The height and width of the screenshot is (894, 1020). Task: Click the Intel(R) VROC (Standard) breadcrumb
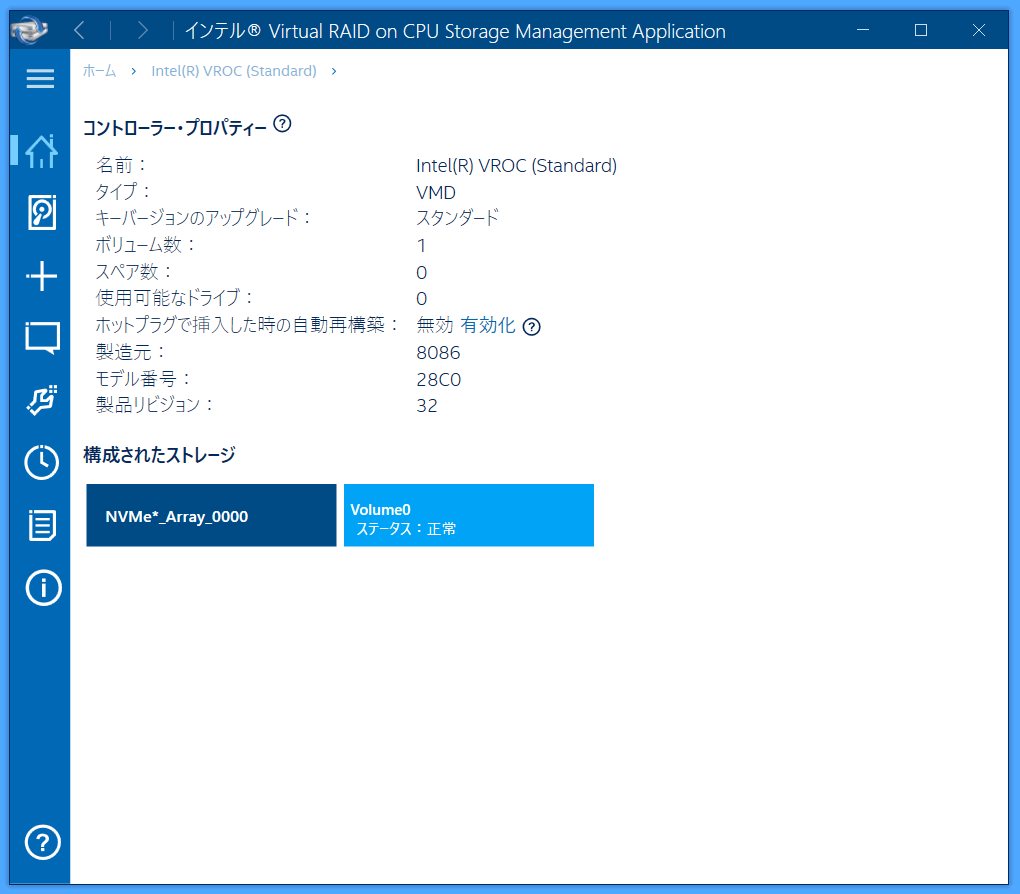(x=234, y=71)
